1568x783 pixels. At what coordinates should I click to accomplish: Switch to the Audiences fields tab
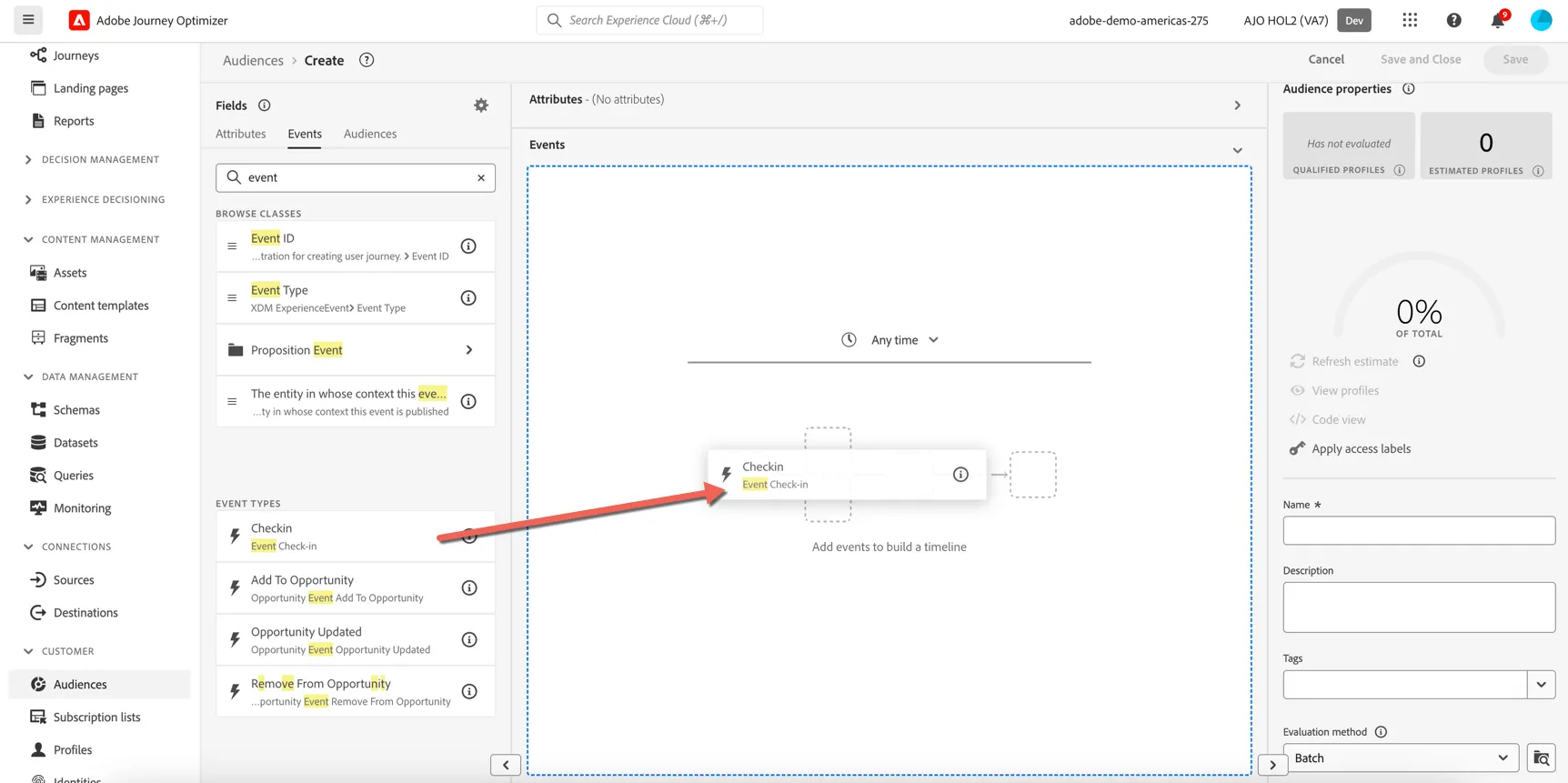click(370, 134)
